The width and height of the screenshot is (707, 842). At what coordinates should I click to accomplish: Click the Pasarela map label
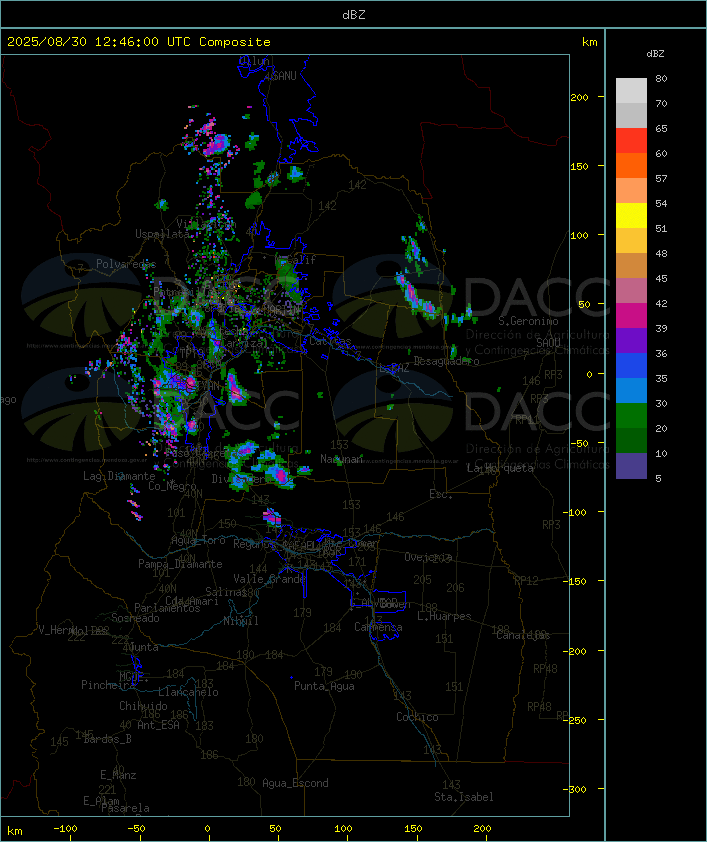(125, 808)
